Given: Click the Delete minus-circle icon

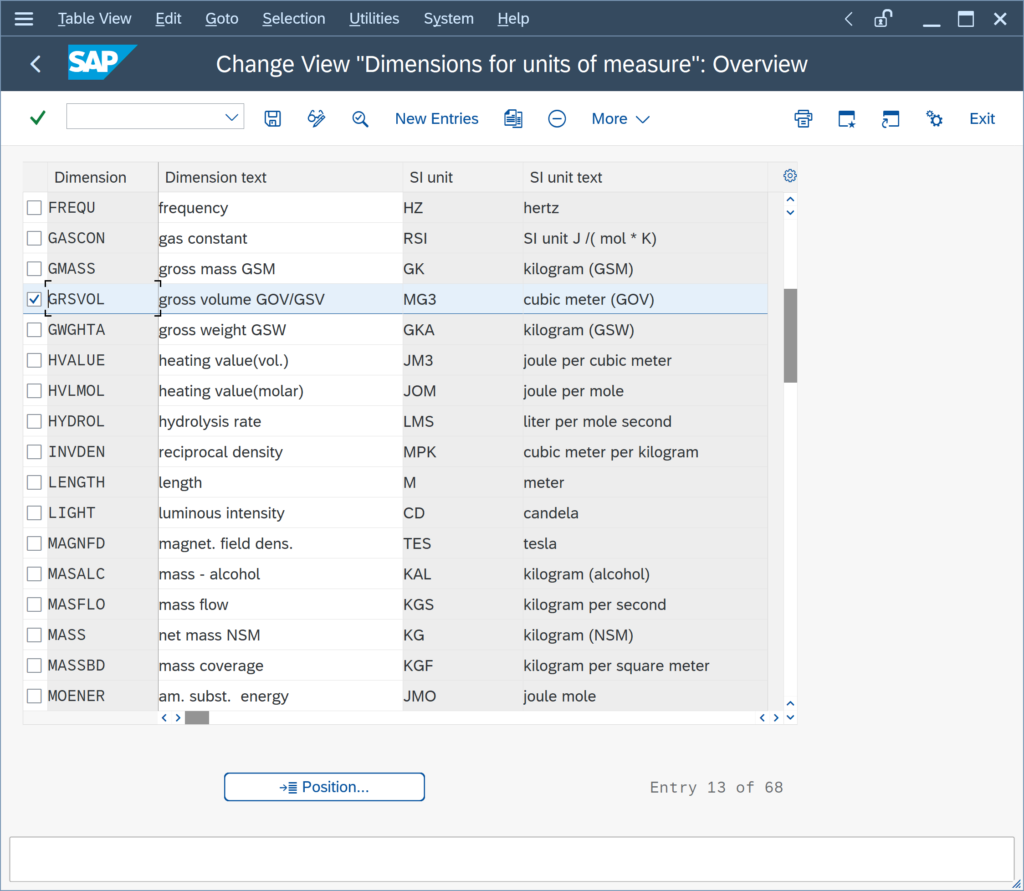Looking at the screenshot, I should [556, 118].
